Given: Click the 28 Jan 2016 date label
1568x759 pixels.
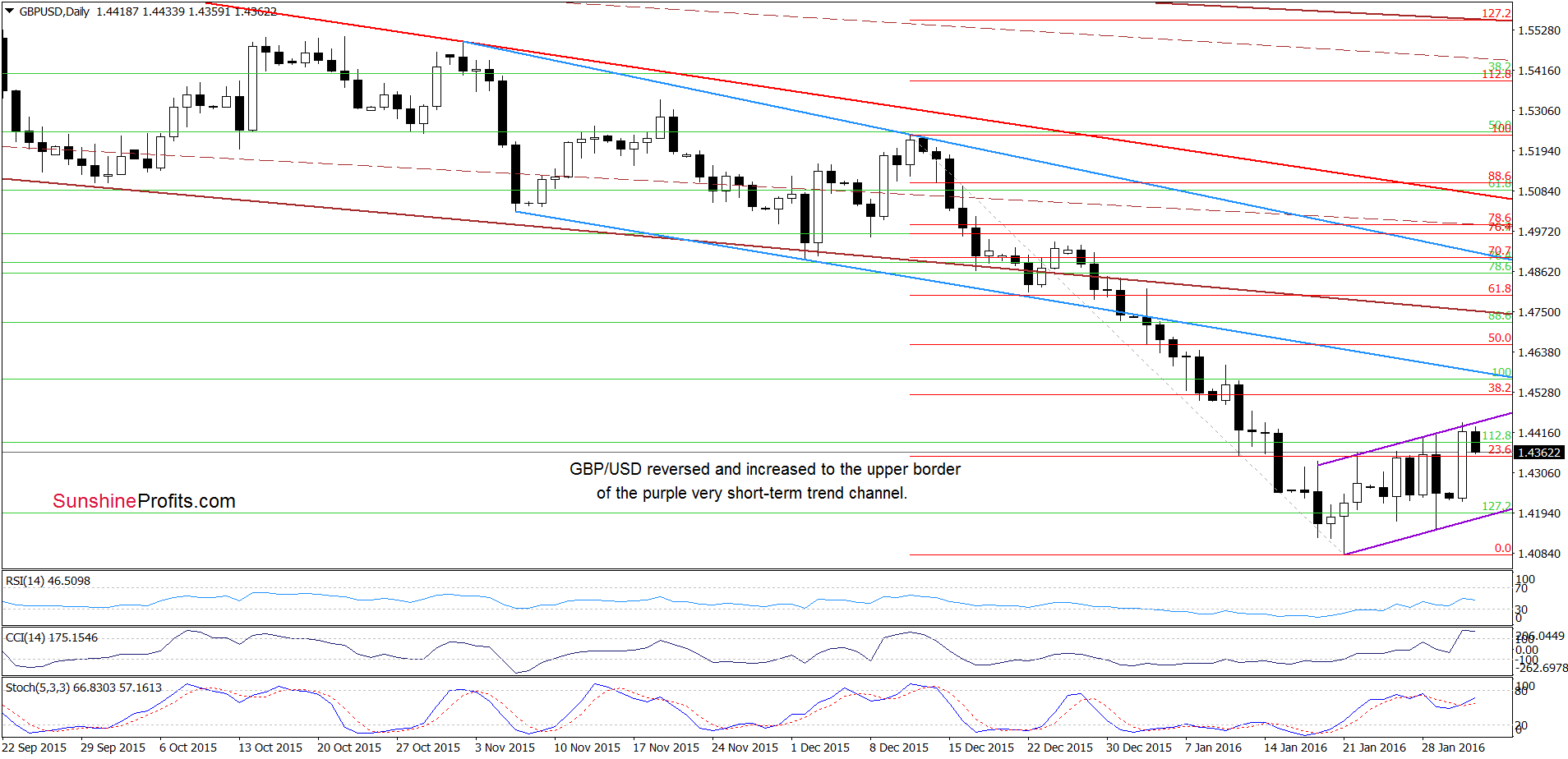Looking at the screenshot, I should (1453, 747).
